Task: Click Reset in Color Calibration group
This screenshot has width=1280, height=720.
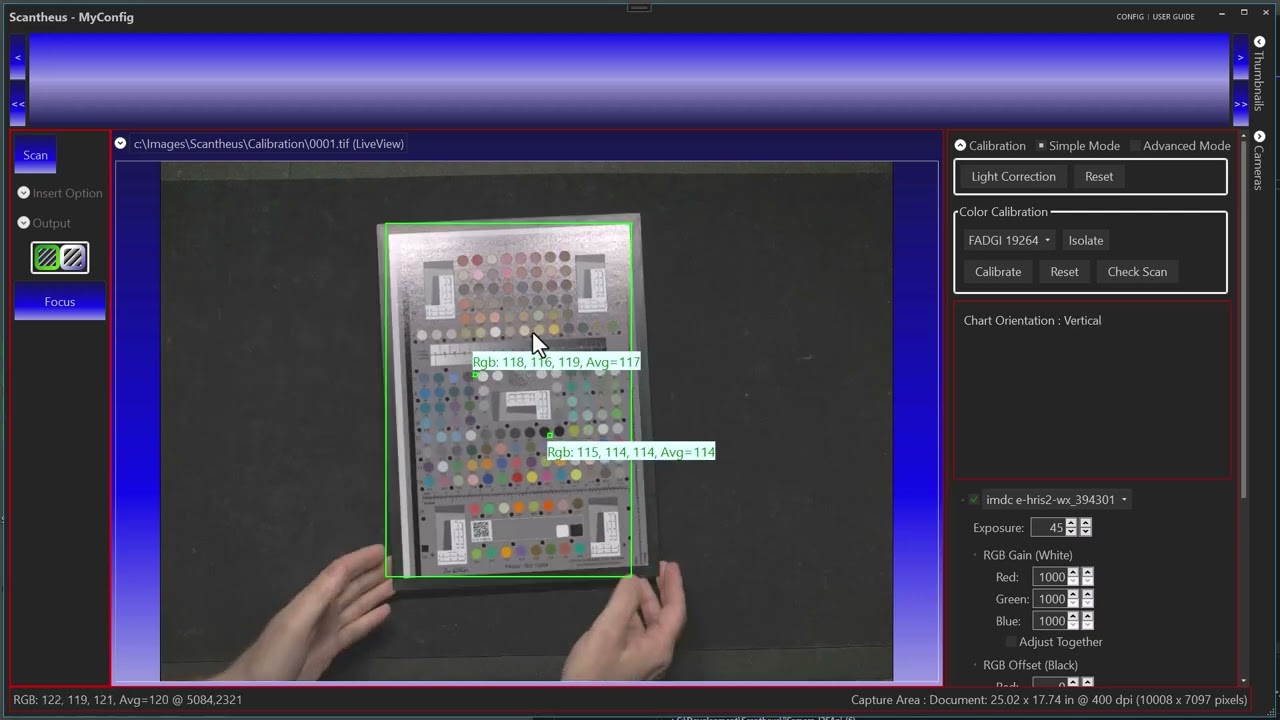Action: click(x=1064, y=271)
